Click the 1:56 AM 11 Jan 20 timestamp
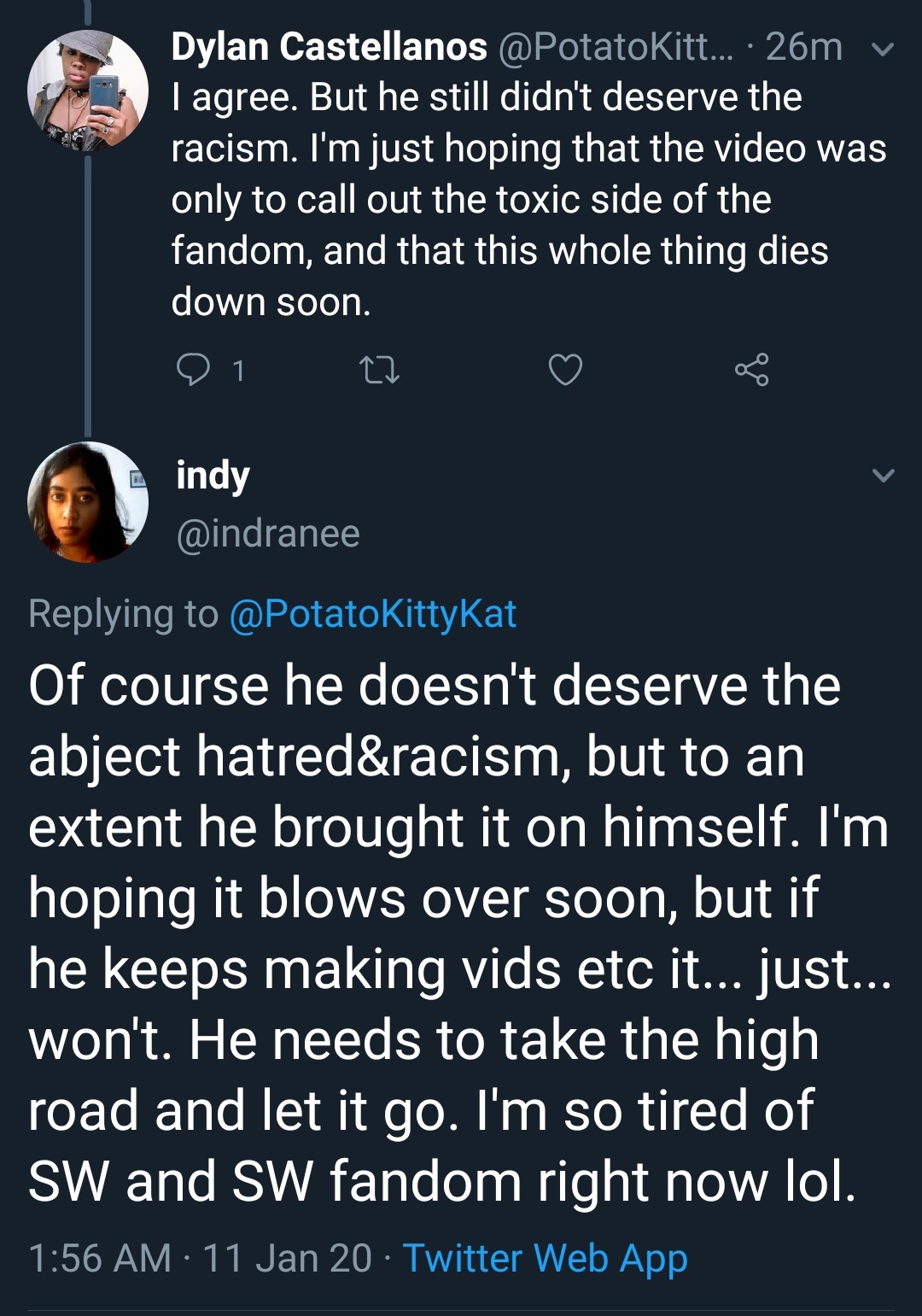Viewport: 922px width, 1316px height. click(x=200, y=1258)
